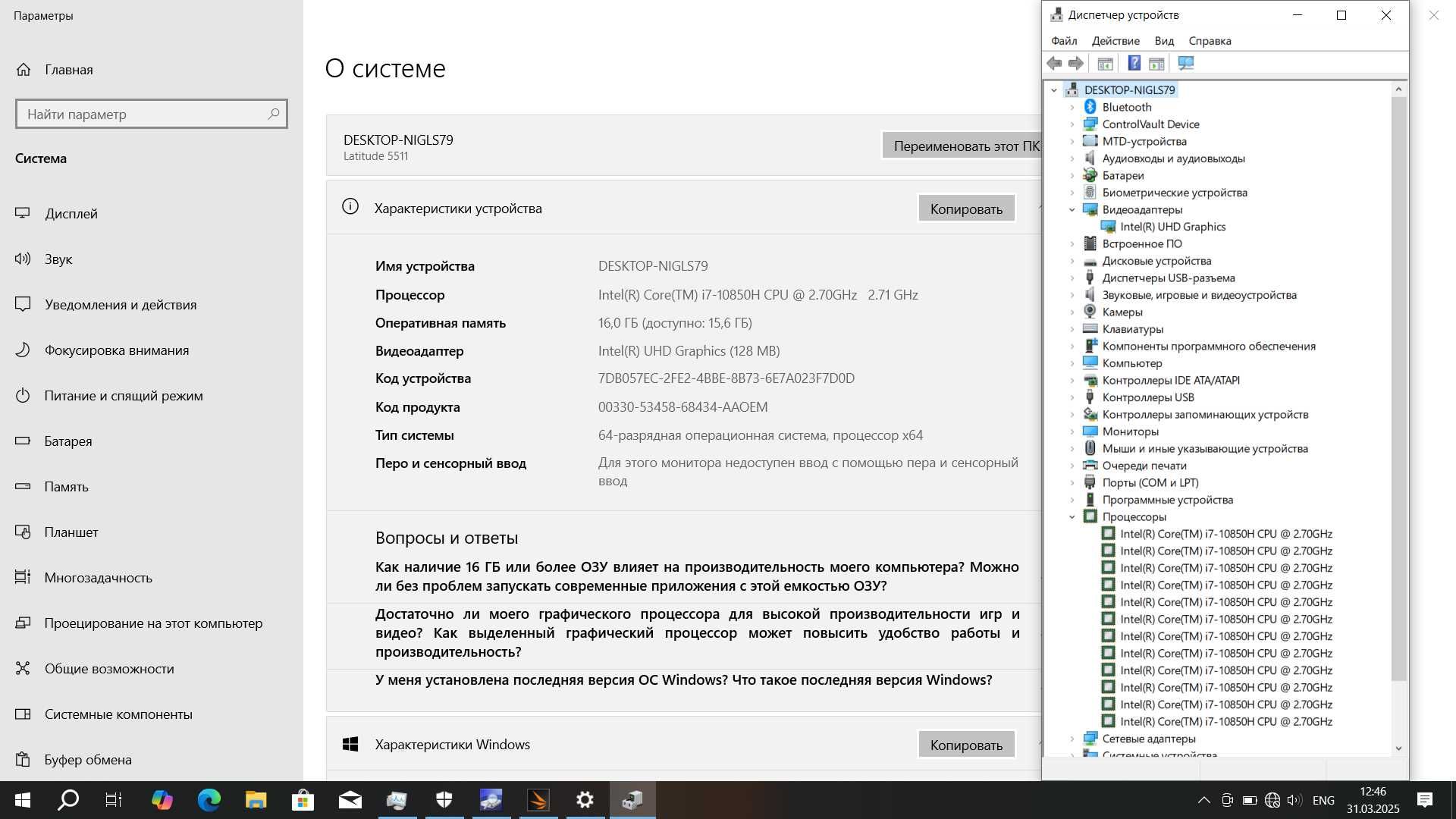The image size is (1456, 819).
Task: Open the Действие menu
Action: tap(1116, 41)
